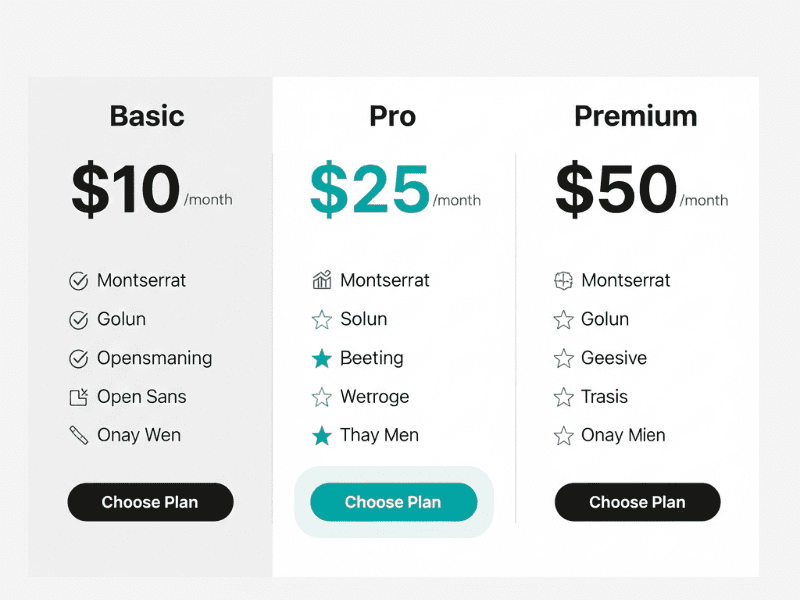Image resolution: width=800 pixels, height=600 pixels.
Task: Click the outline star beside Solun
Action: pyautogui.click(x=322, y=320)
